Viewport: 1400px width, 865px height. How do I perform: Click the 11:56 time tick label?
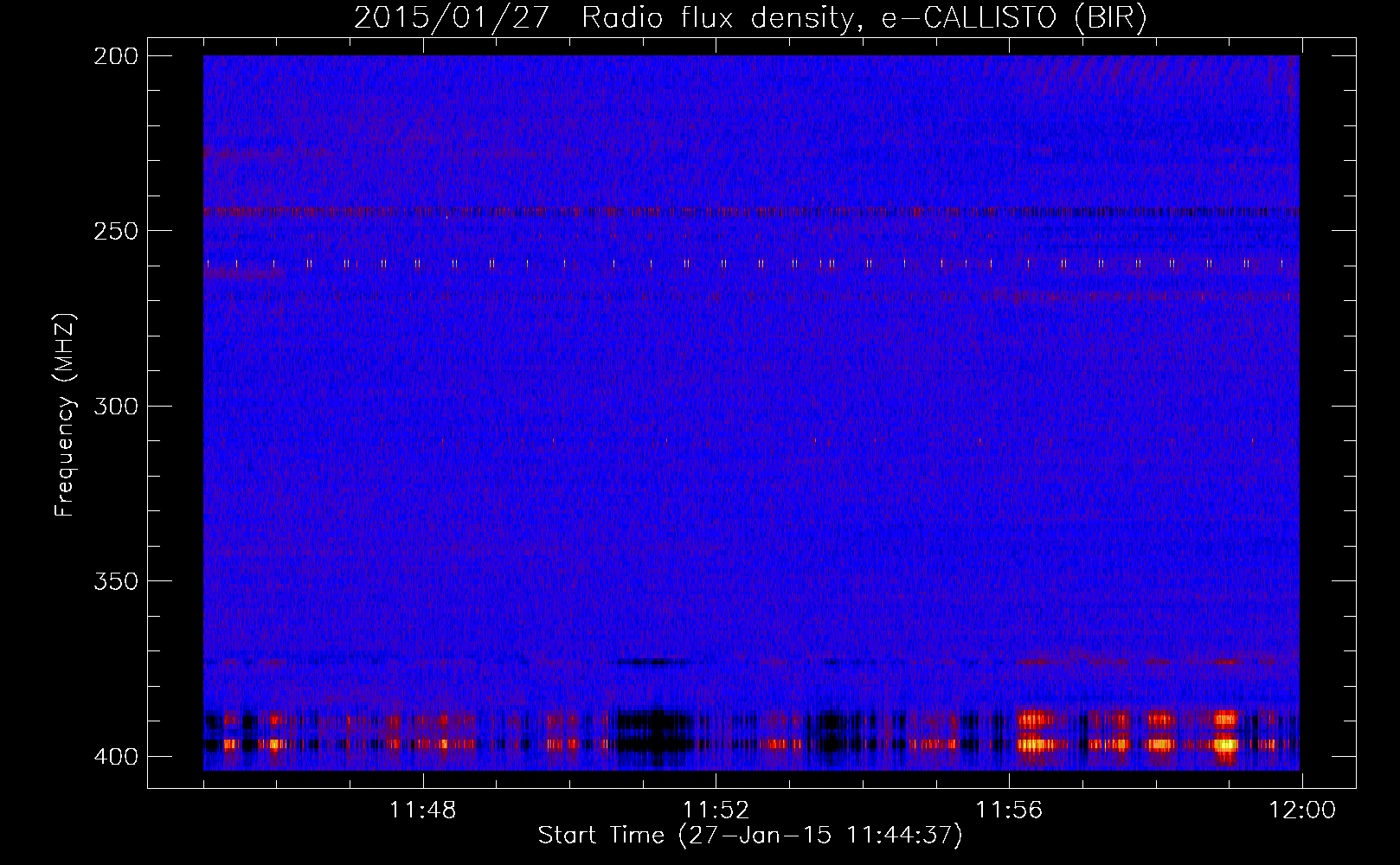point(1009,811)
